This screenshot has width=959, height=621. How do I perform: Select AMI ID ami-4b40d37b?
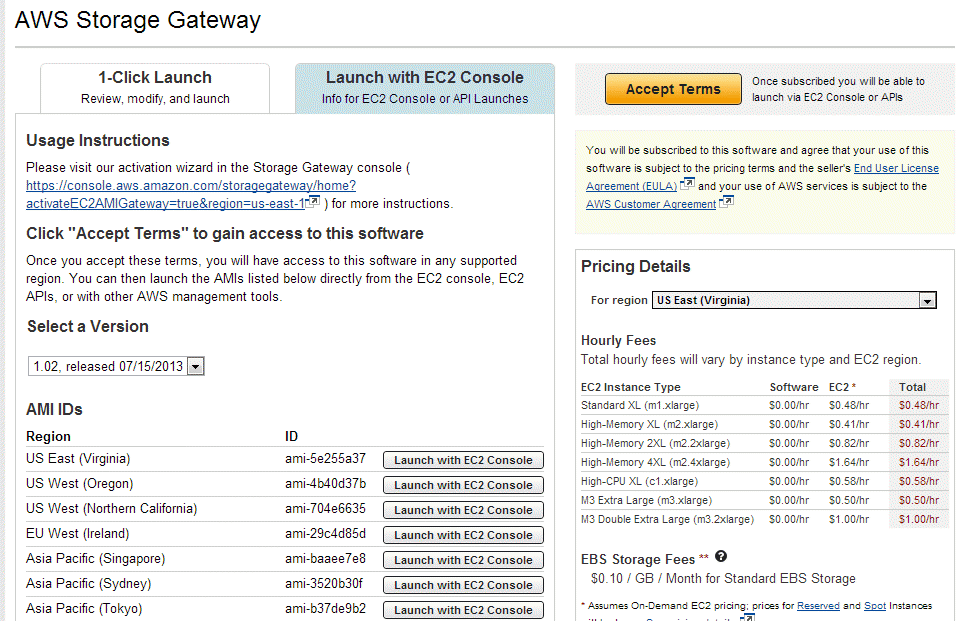tap(325, 484)
